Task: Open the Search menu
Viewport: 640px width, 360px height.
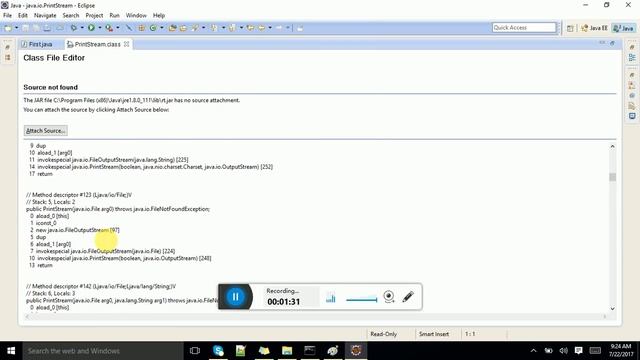Action: pyautogui.click(x=71, y=15)
